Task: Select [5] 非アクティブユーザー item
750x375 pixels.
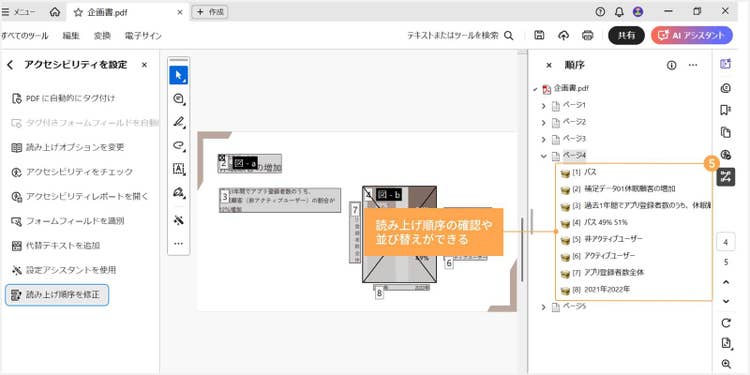Action: [602, 239]
